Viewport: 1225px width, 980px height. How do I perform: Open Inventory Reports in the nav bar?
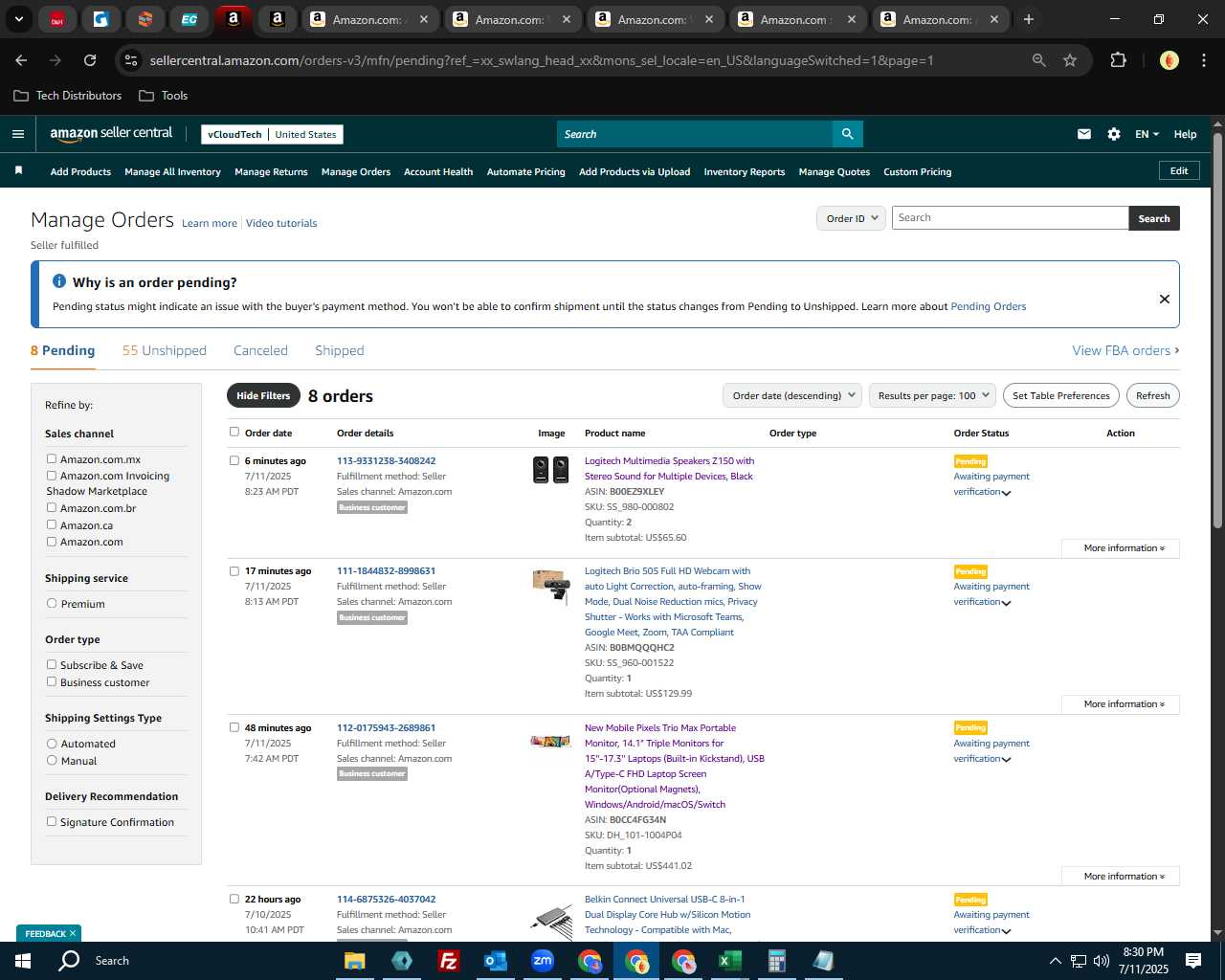[744, 172]
